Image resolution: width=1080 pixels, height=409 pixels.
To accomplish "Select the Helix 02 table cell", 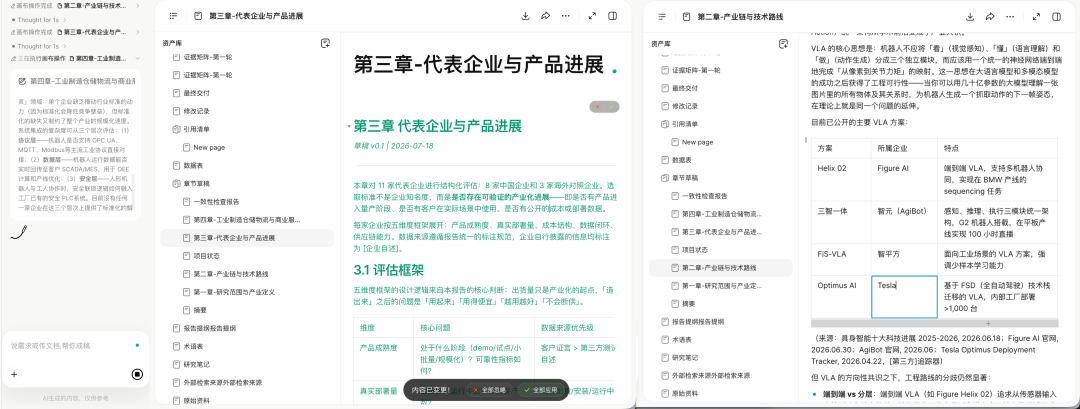I will (842, 179).
